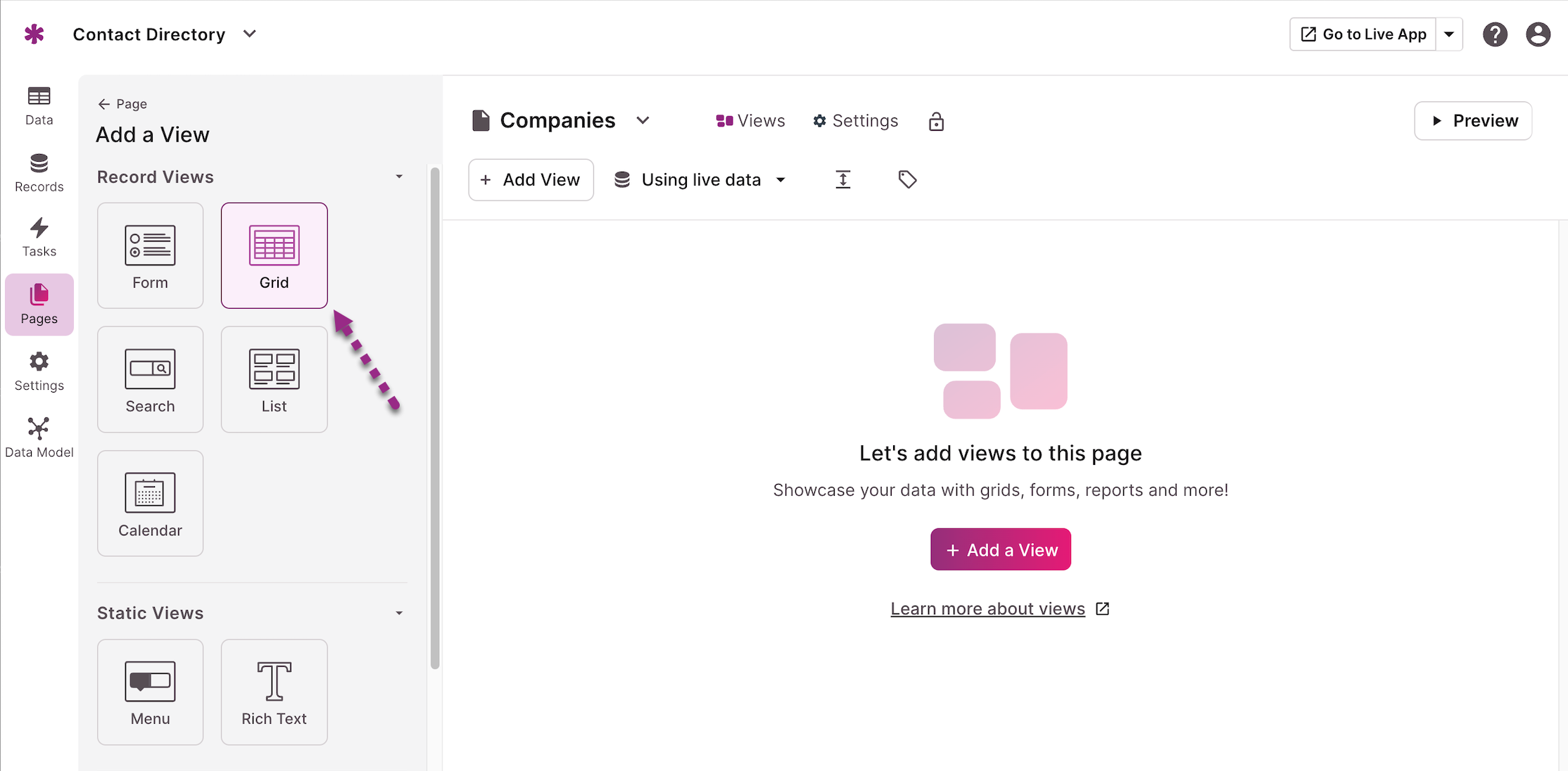Screen dimensions: 1568x771
Task: Click the Add a View button
Action: [1000, 549]
